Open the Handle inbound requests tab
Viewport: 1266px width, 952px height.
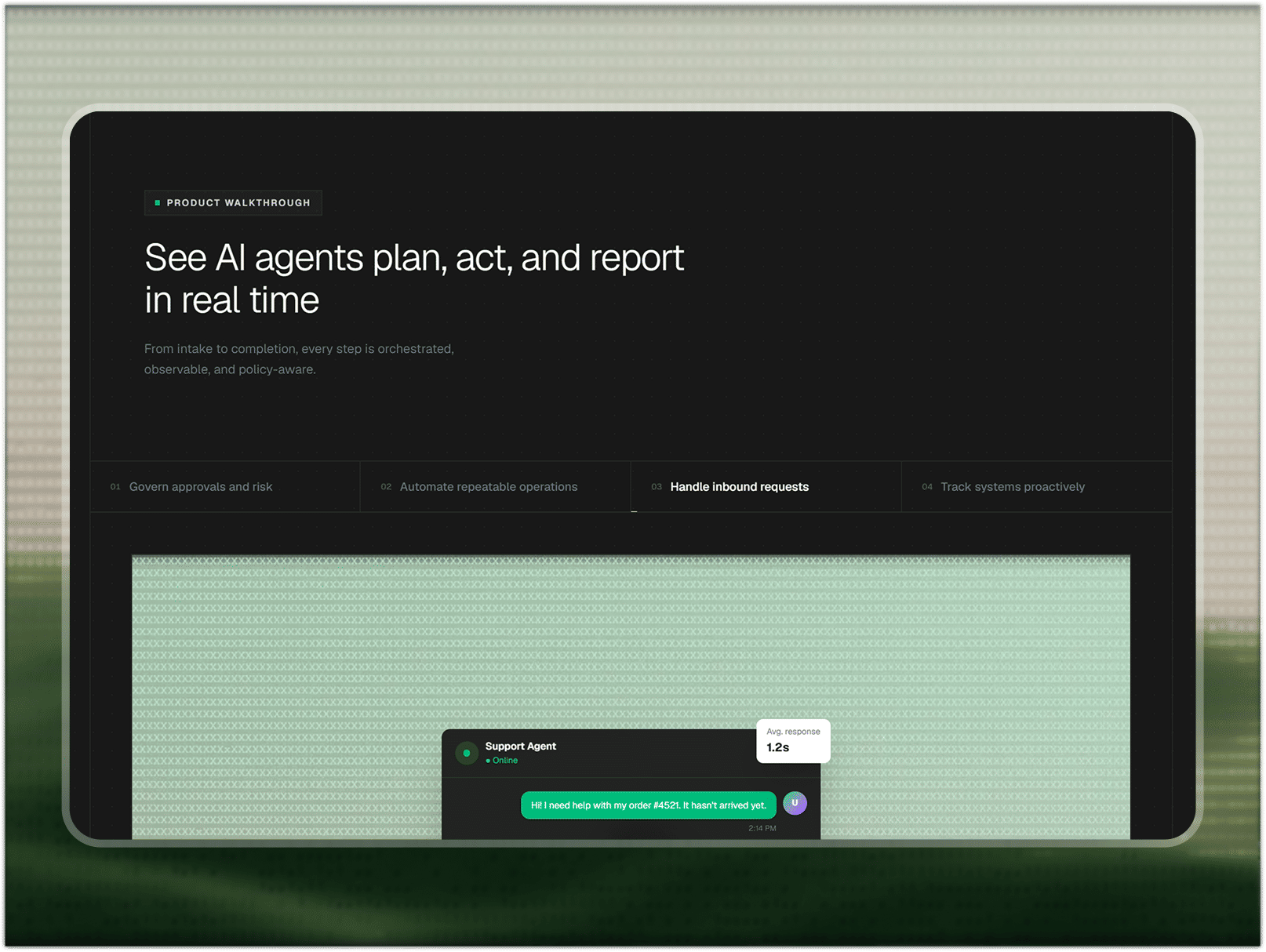click(x=766, y=487)
